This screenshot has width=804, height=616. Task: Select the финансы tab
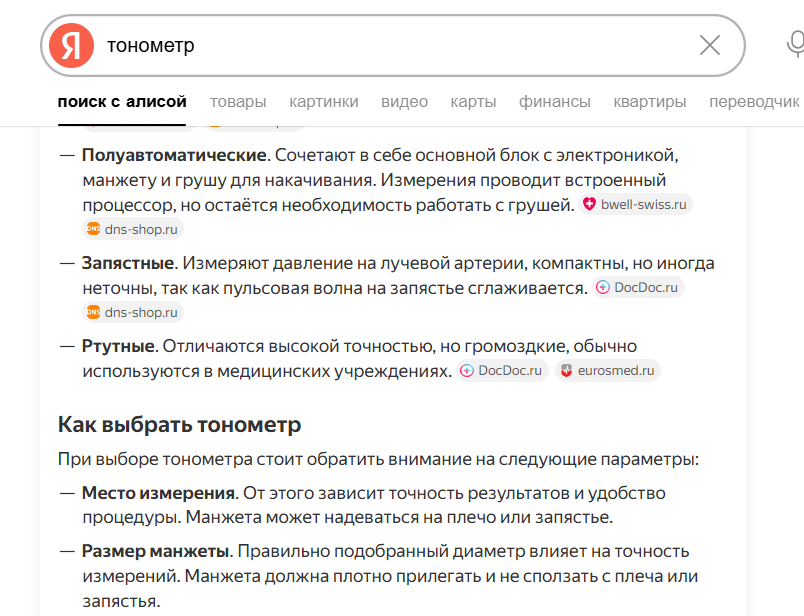pyautogui.click(x=555, y=102)
